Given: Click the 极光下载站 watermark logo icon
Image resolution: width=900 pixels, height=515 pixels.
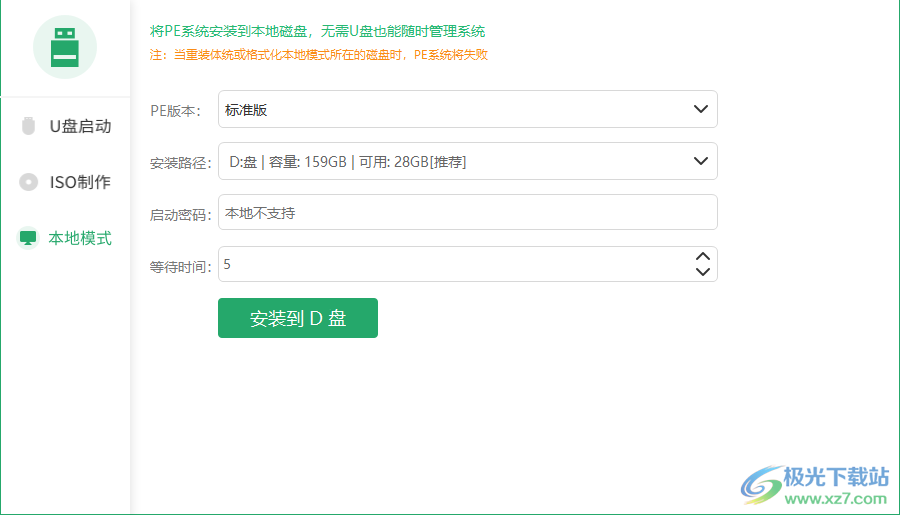Looking at the screenshot, I should (761, 482).
